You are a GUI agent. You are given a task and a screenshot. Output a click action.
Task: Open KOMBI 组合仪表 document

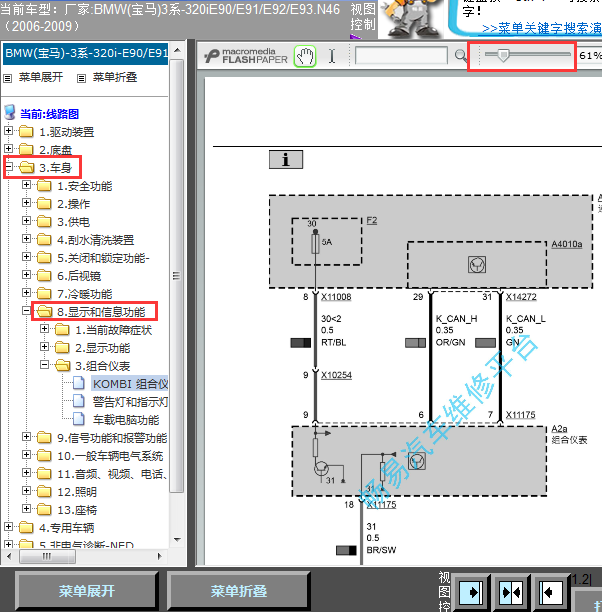[x=130, y=384]
